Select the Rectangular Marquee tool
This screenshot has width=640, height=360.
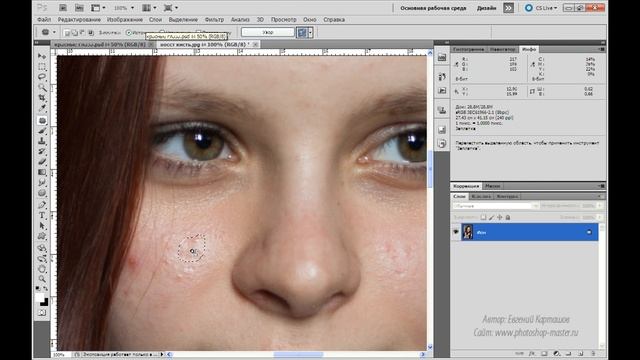tap(42, 67)
